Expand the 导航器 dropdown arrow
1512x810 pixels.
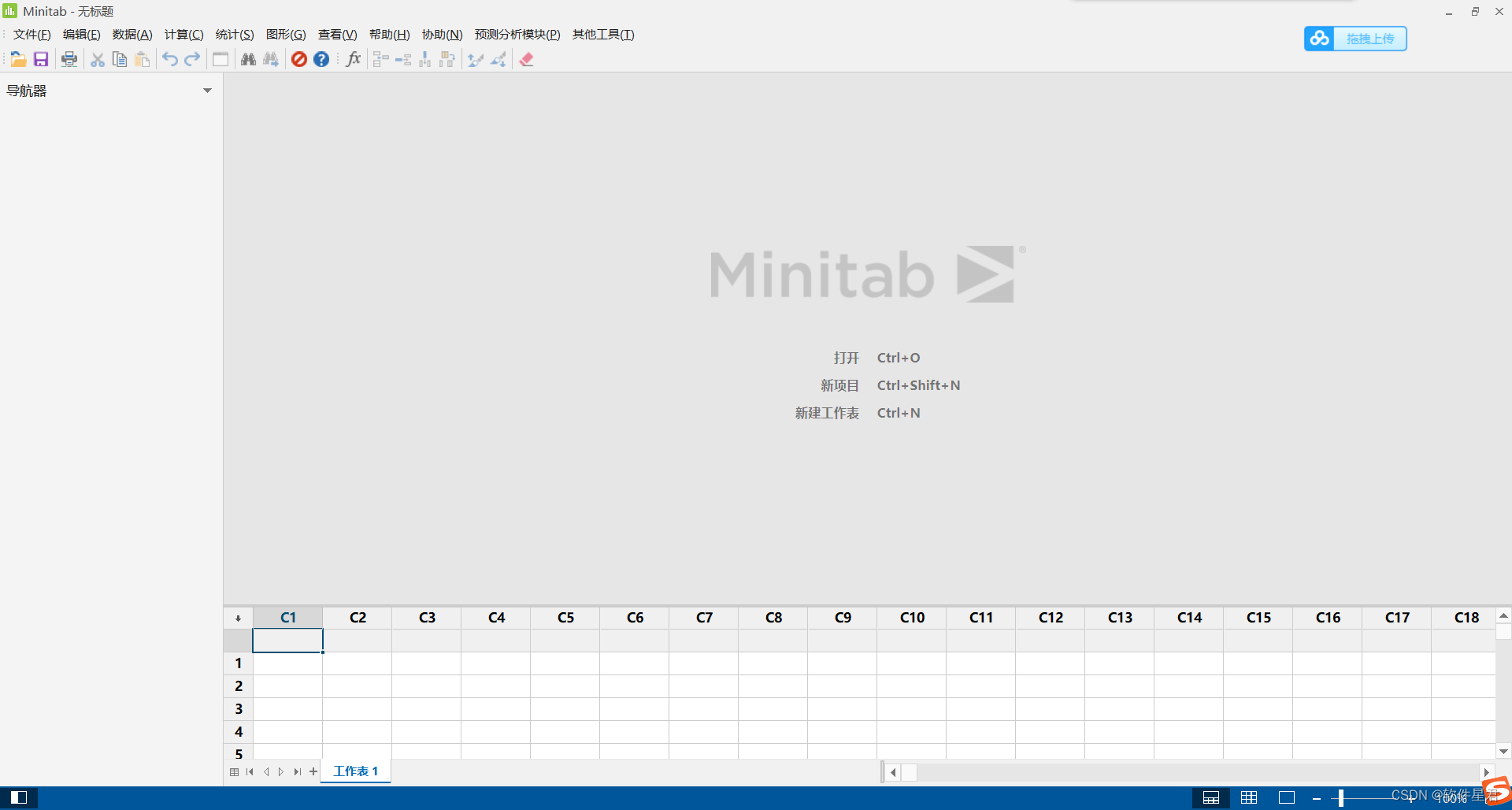click(208, 91)
